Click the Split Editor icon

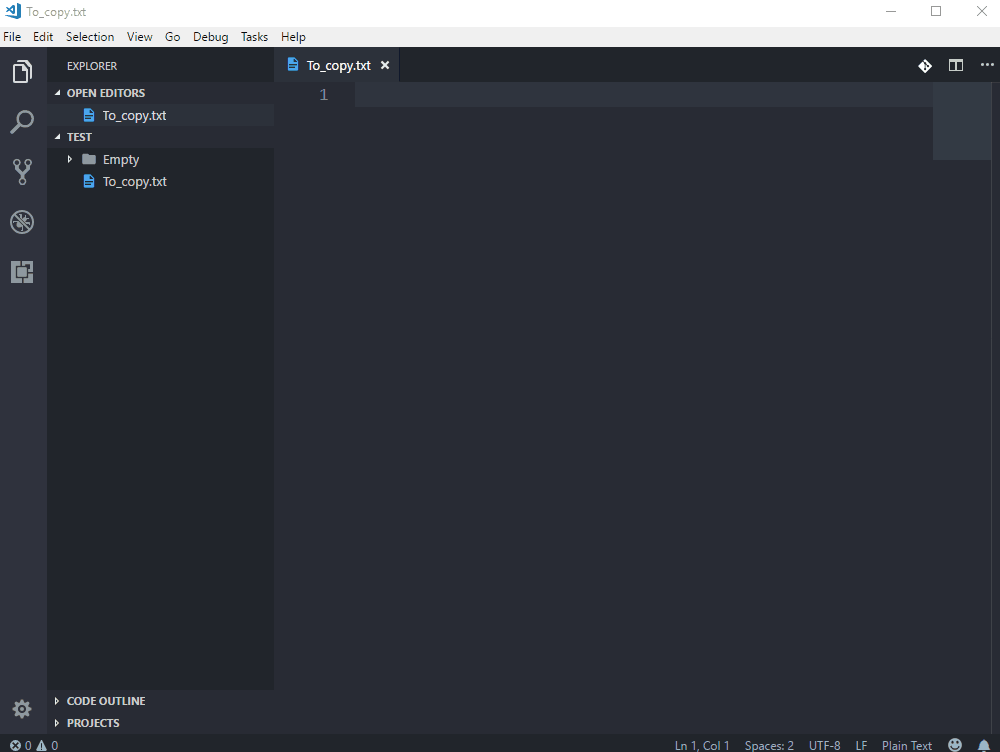[x=955, y=65]
